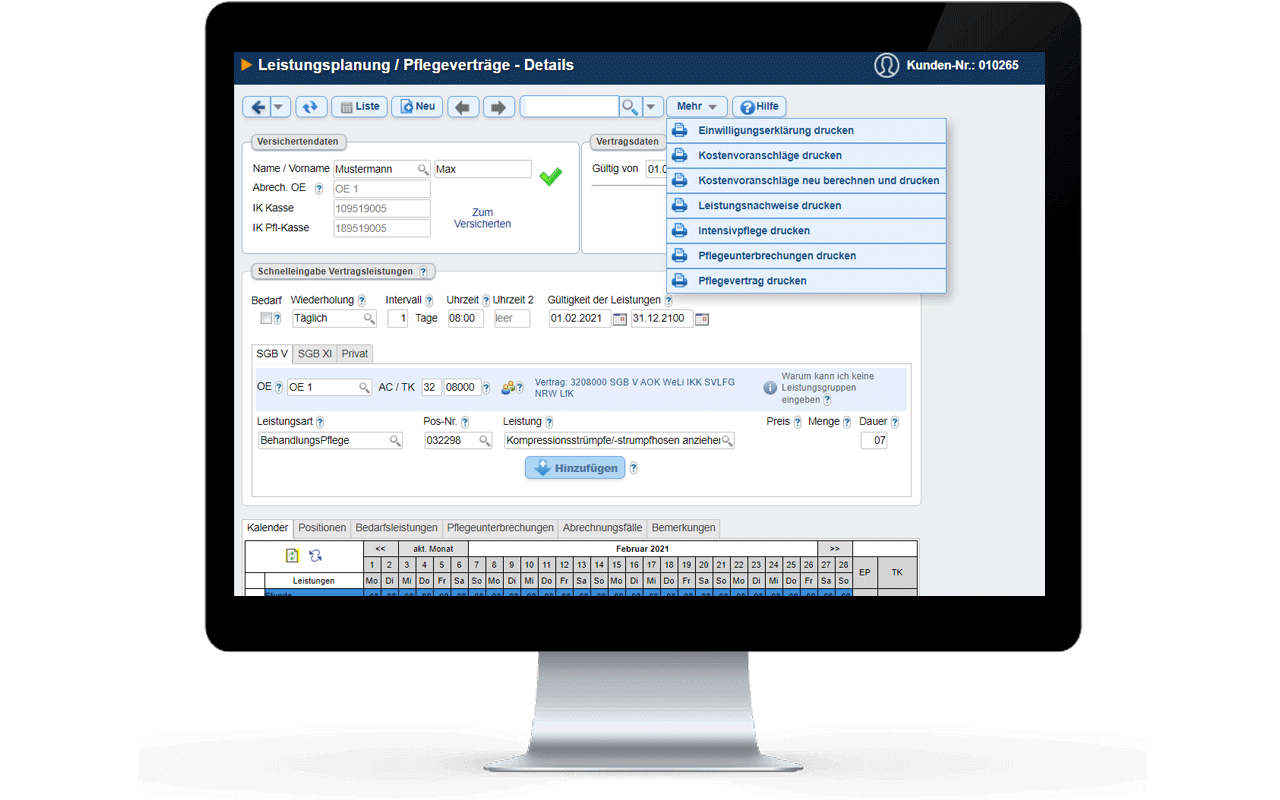Click the yellow calendar refresh icon
This screenshot has height=800, width=1280.
[292, 556]
